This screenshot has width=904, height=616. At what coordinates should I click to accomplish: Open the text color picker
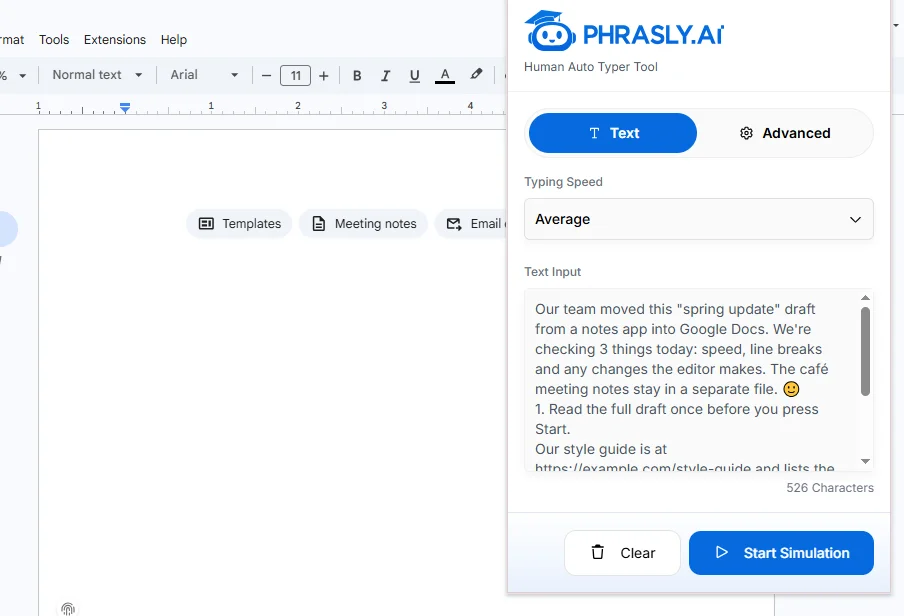click(445, 76)
